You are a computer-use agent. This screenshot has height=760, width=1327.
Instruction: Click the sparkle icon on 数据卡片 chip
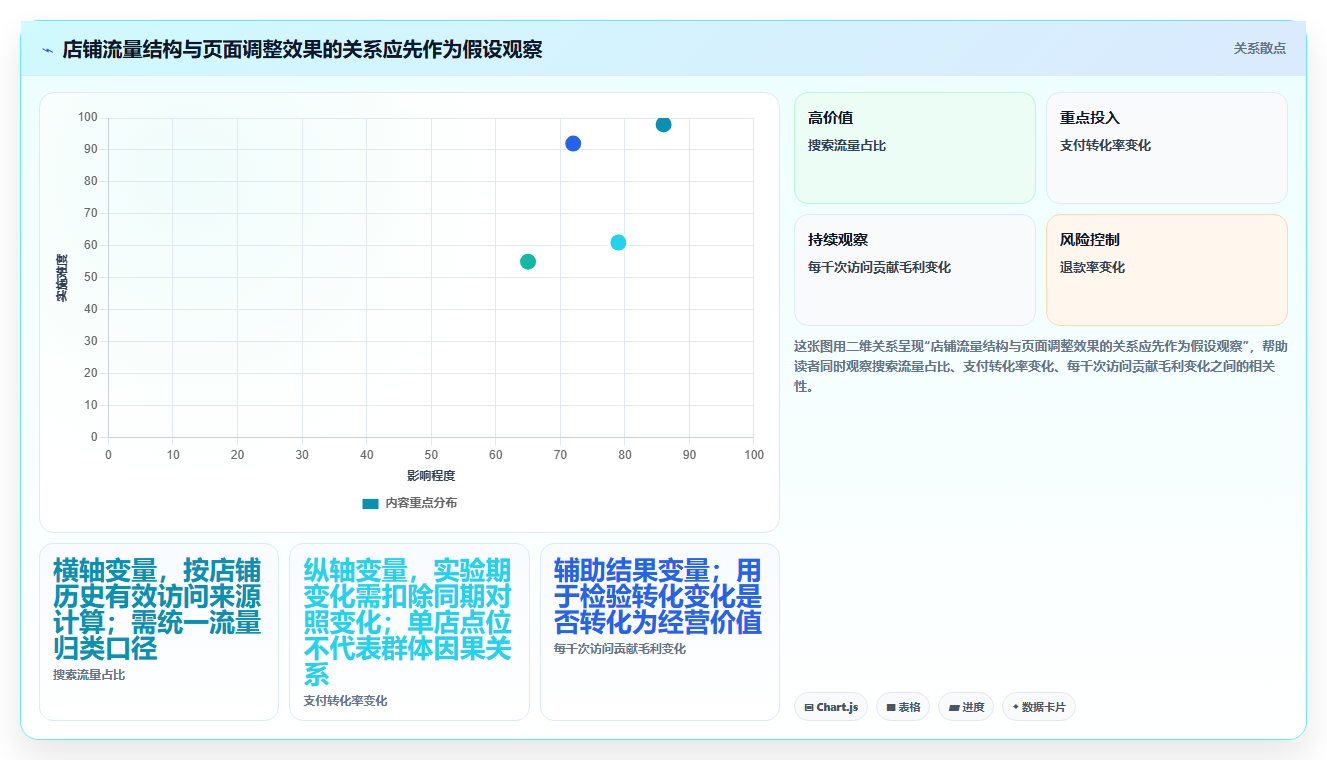(x=1015, y=707)
